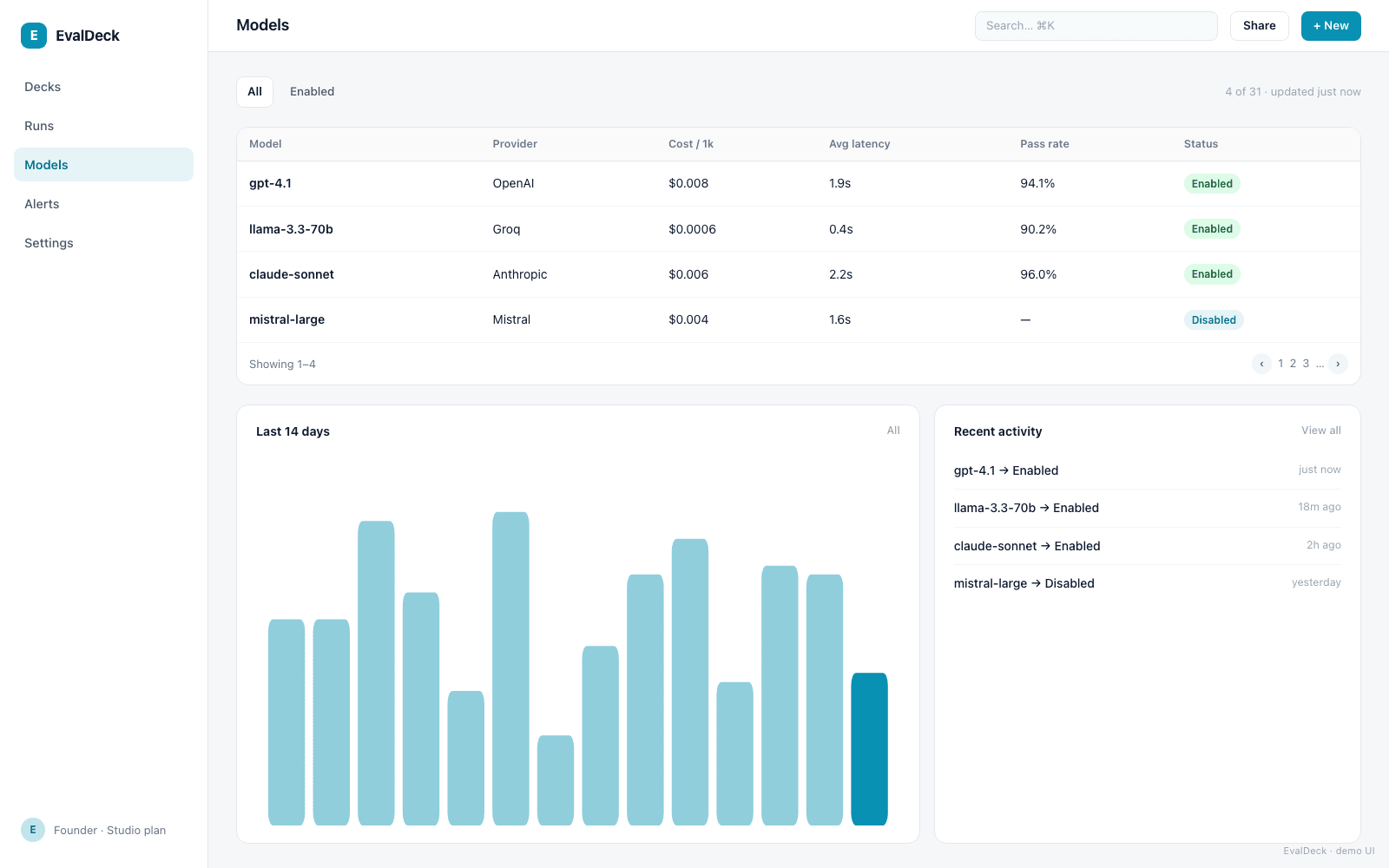Viewport: 1389px width, 868px height.
Task: Go to page 3
Action: click(x=1306, y=364)
